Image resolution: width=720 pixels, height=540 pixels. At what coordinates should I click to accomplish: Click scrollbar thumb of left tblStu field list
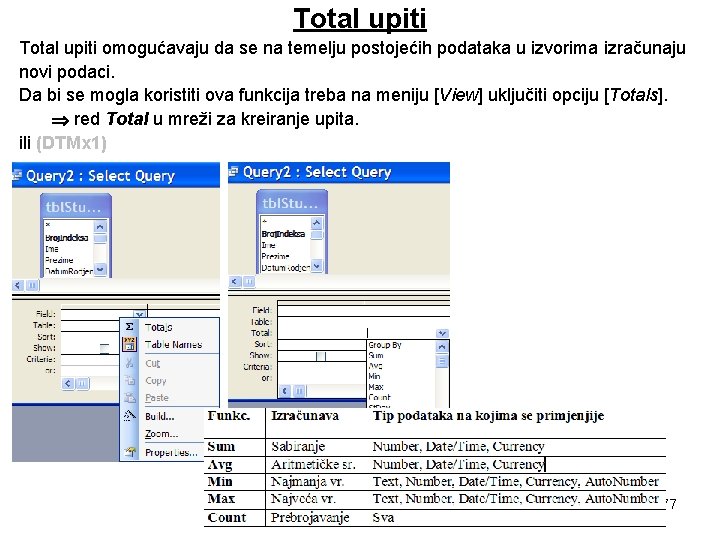[100, 238]
